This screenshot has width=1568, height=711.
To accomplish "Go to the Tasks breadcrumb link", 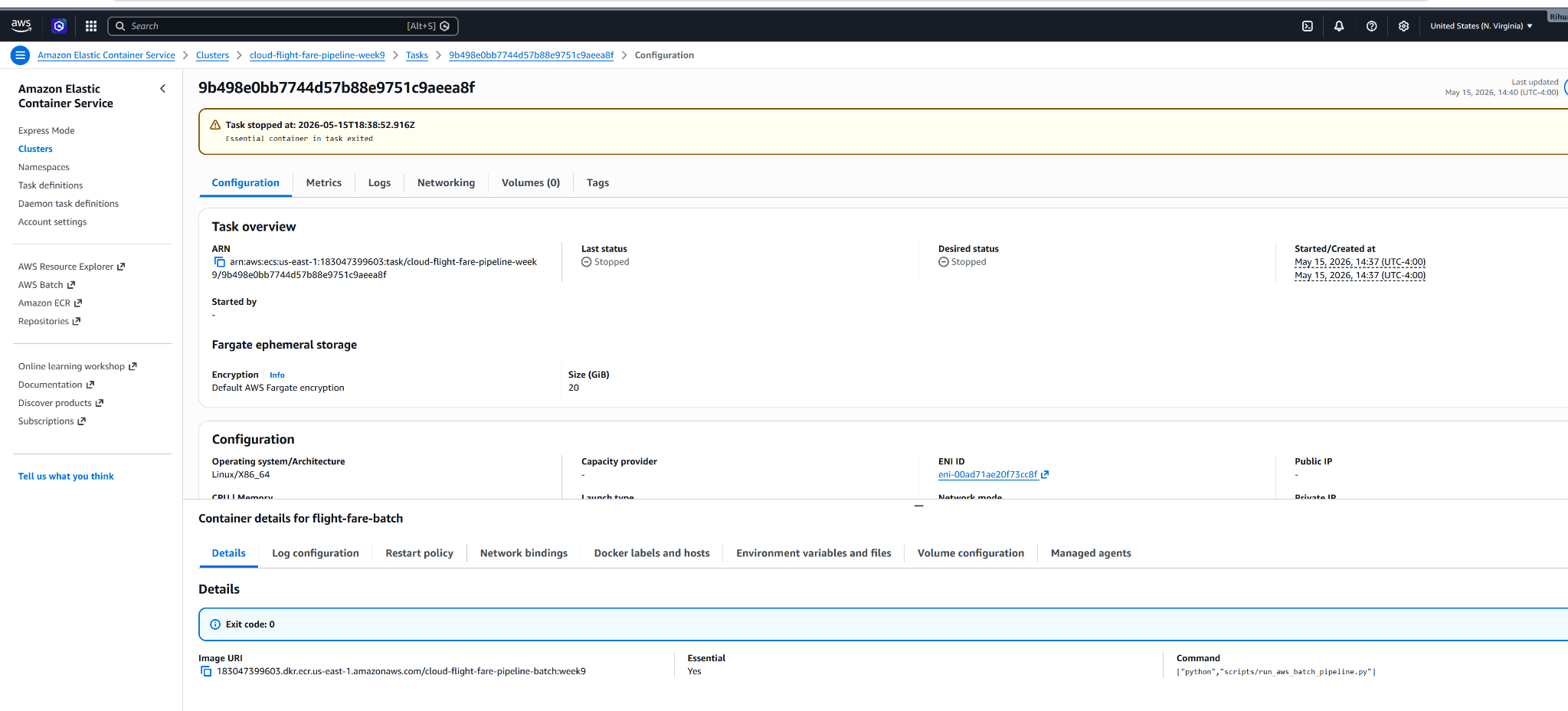I will point(417,55).
